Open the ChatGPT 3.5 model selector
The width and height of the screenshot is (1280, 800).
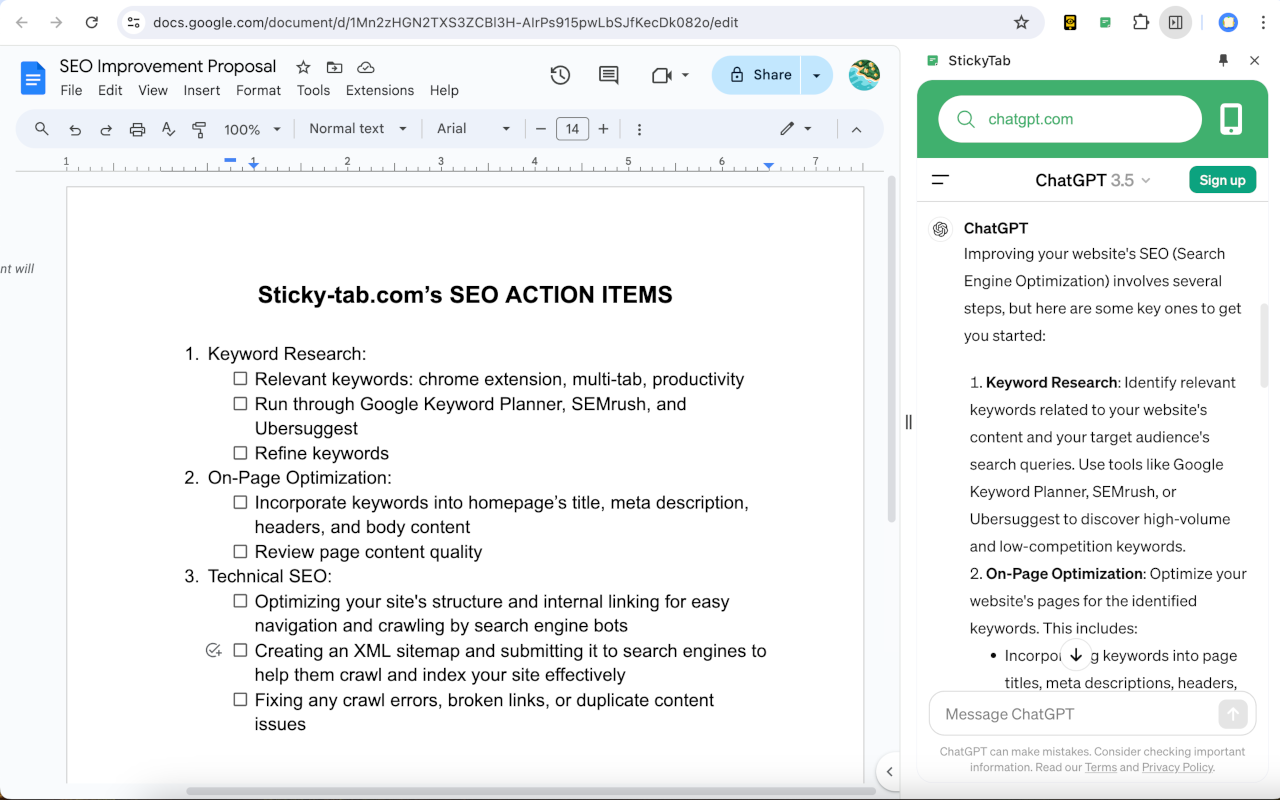(1093, 180)
